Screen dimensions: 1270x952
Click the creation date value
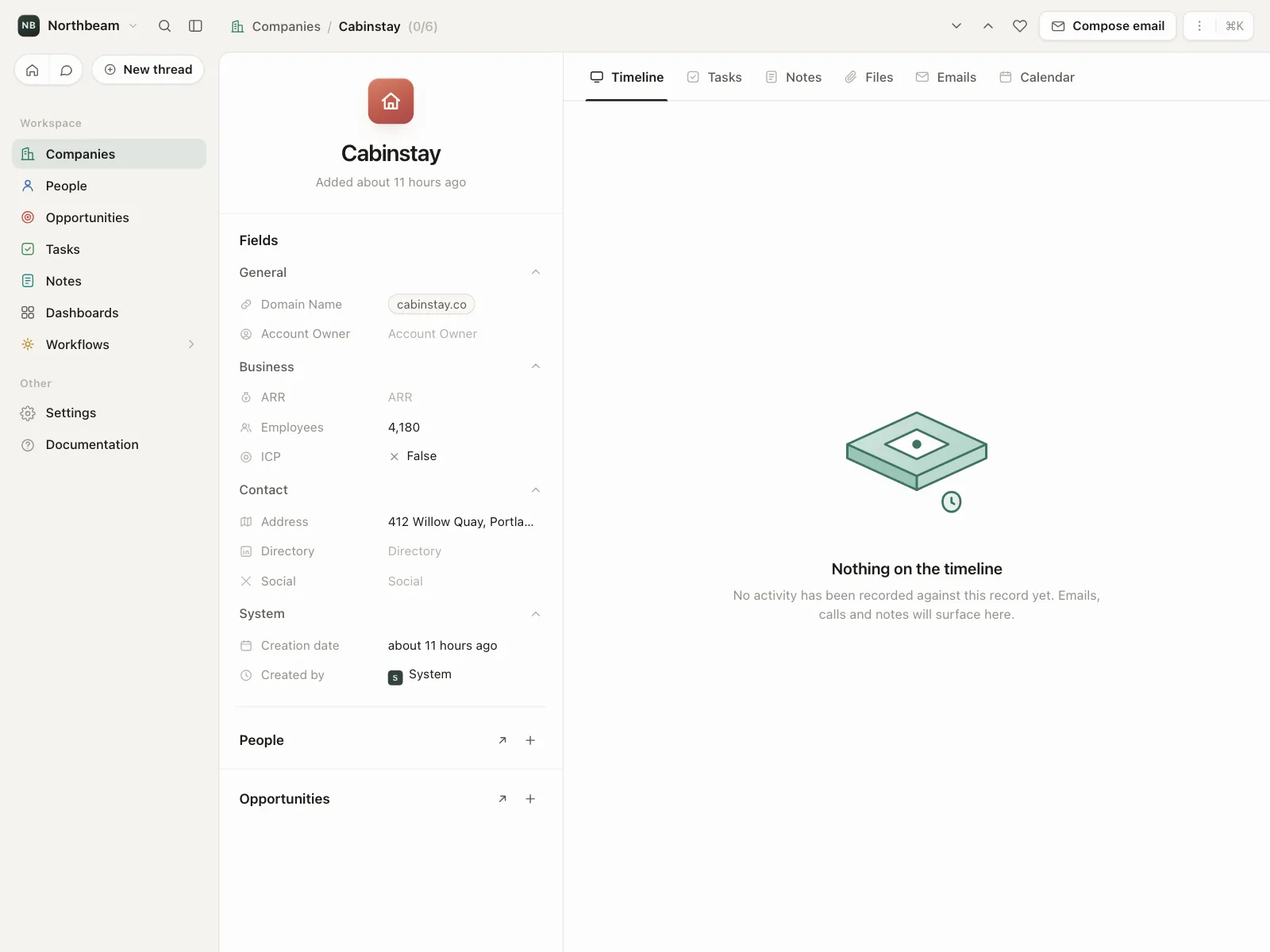[x=443, y=646]
